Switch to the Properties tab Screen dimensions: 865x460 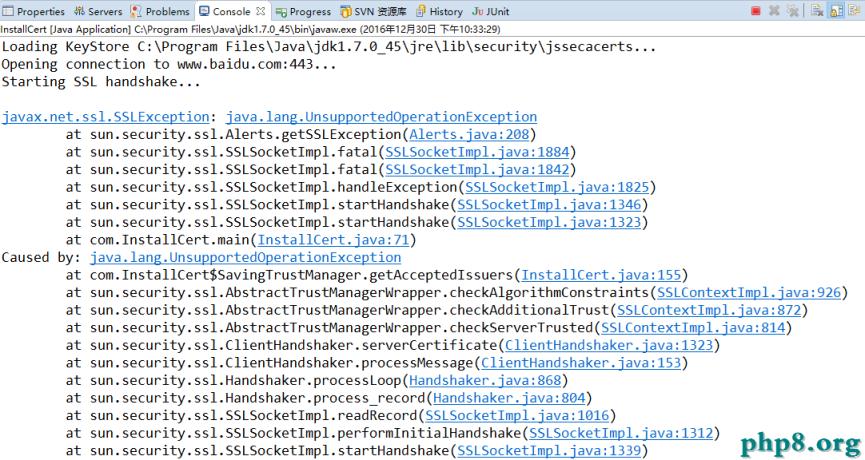34,11
